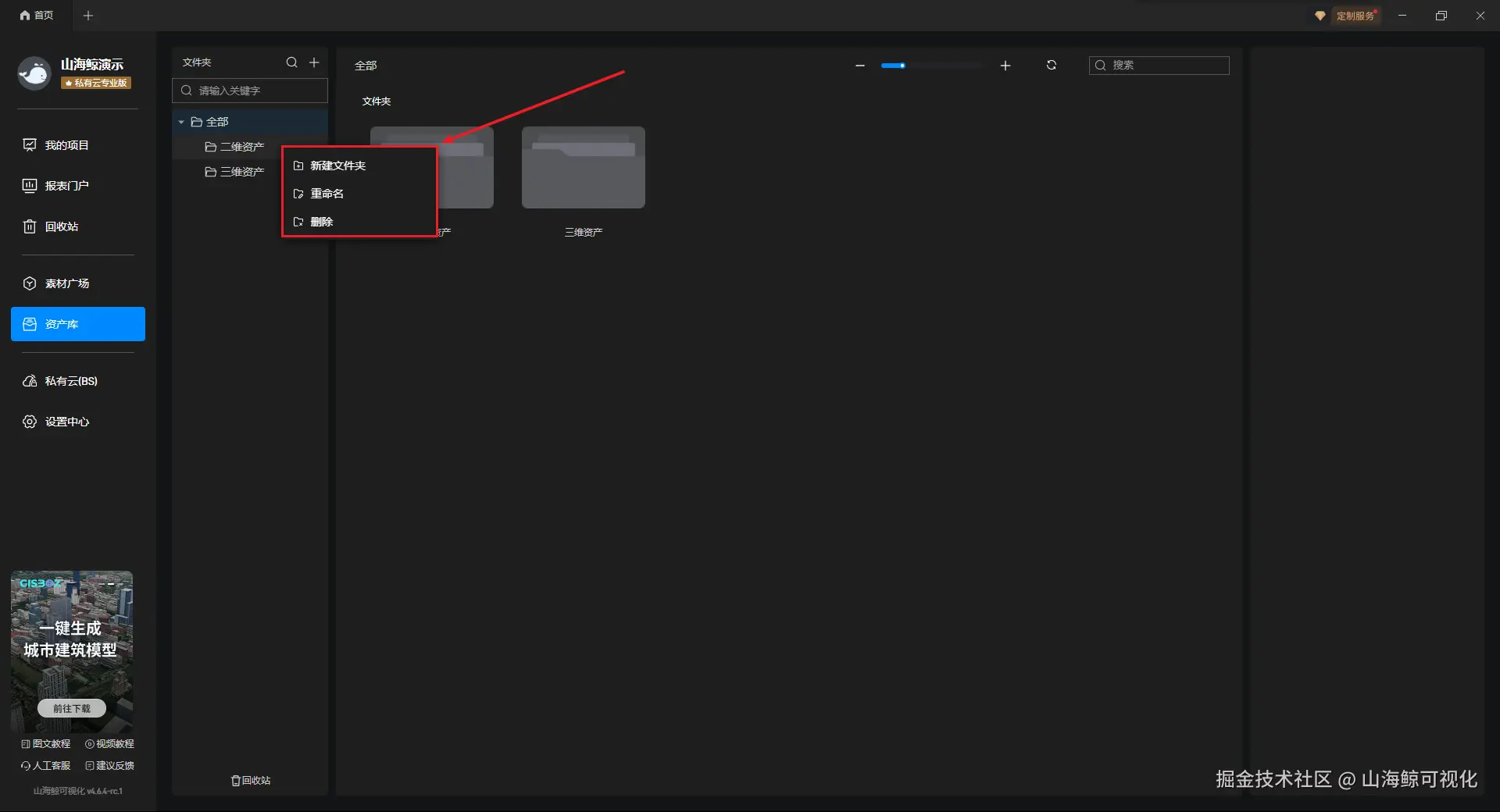Add a folder with the panel plus icon
1500x812 pixels.
(314, 62)
